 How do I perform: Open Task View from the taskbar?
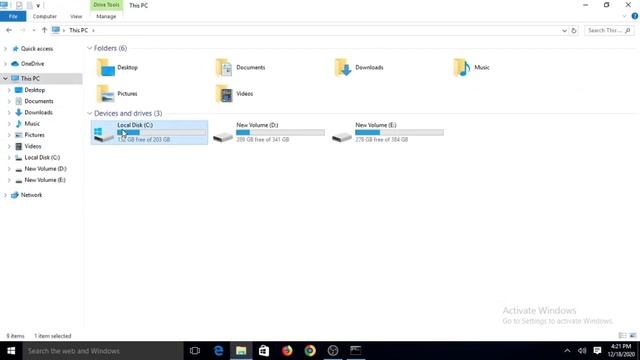tap(195, 351)
